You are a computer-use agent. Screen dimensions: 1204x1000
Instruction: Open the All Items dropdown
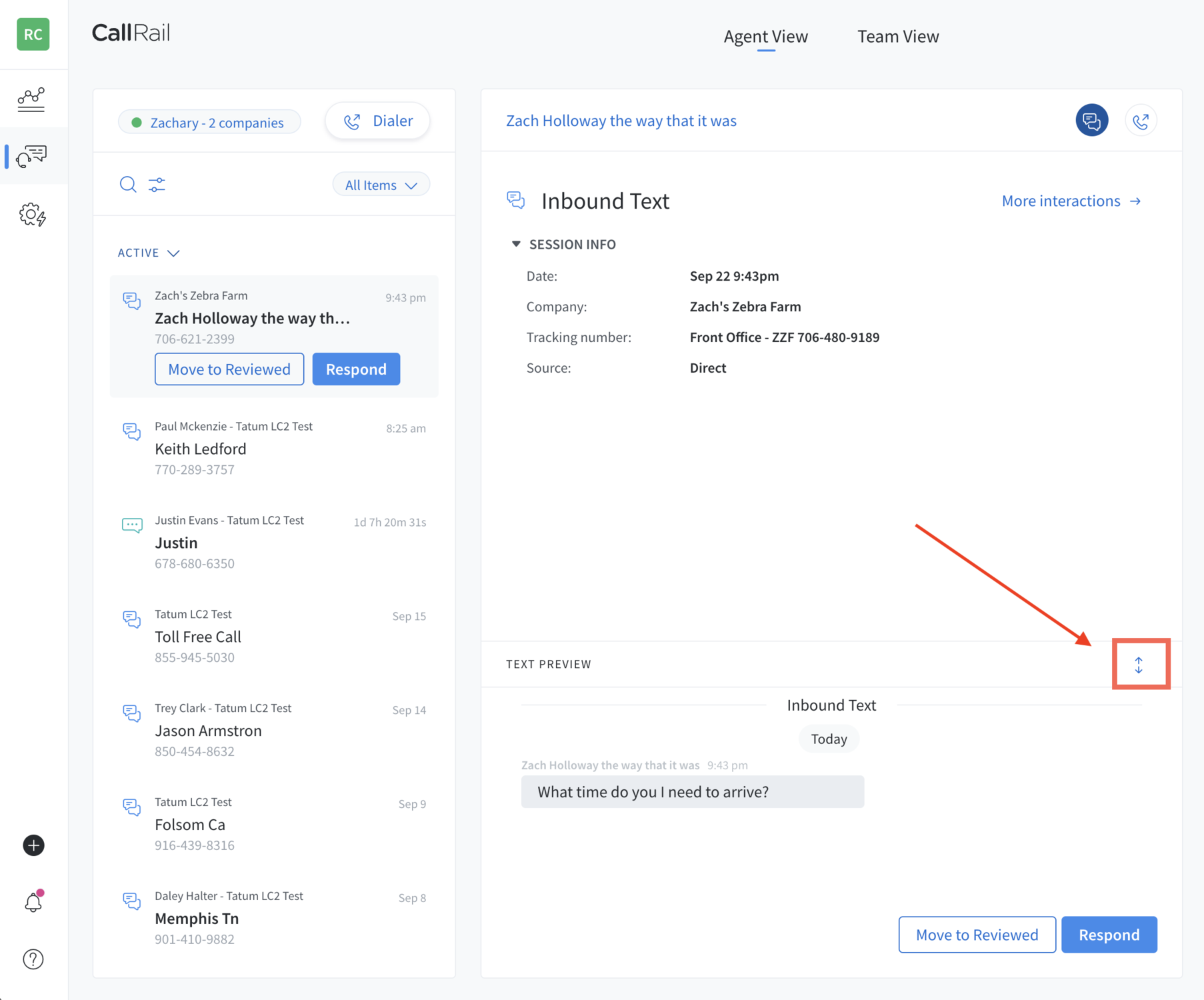point(381,185)
